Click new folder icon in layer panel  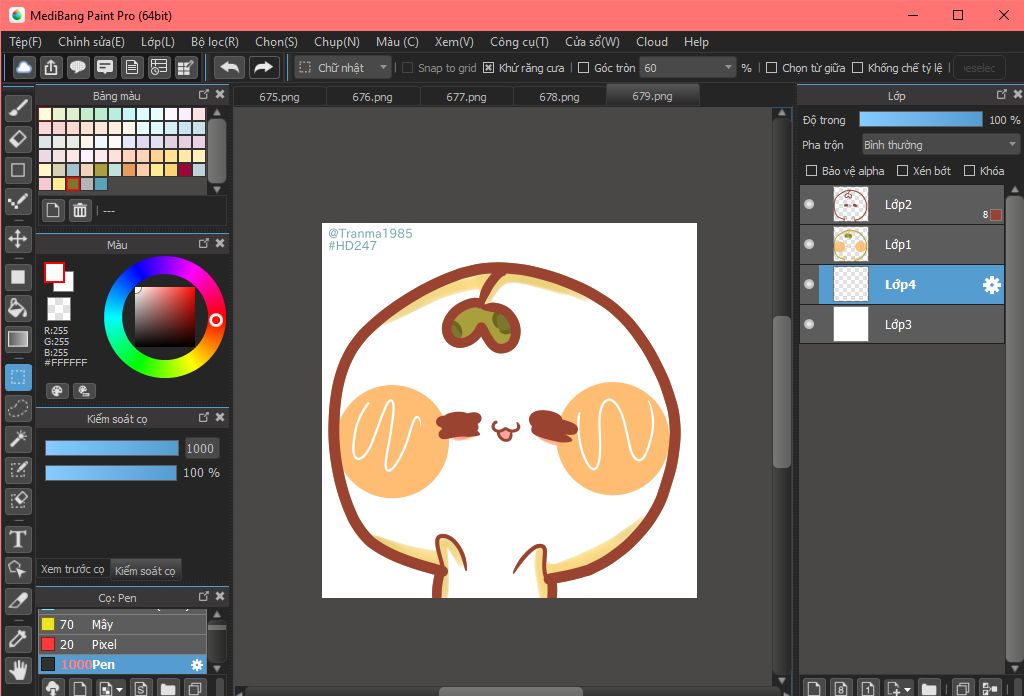click(x=929, y=688)
